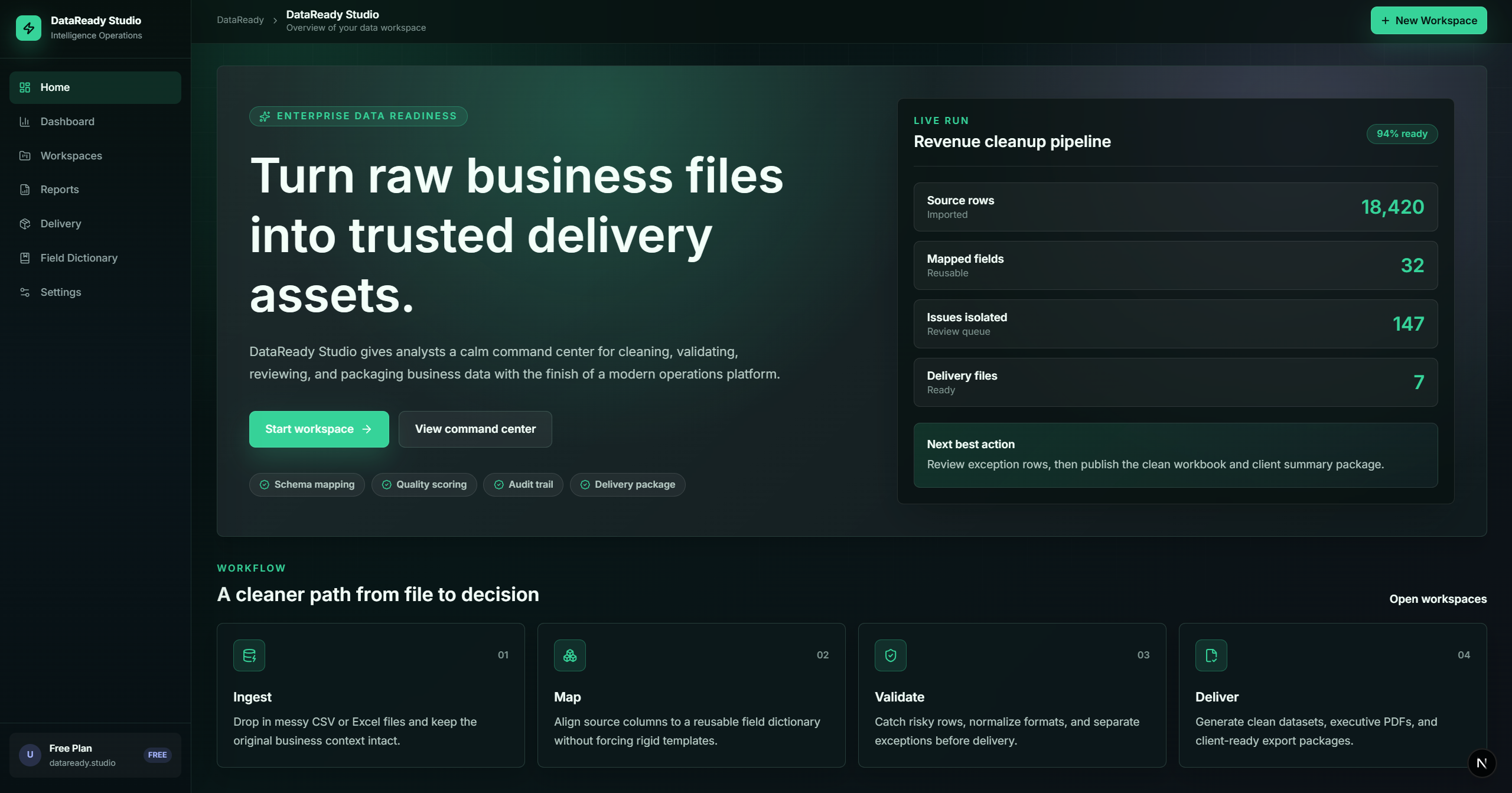The width and height of the screenshot is (1512, 793).
Task: Click step number 03 on Validate card
Action: (1143, 655)
